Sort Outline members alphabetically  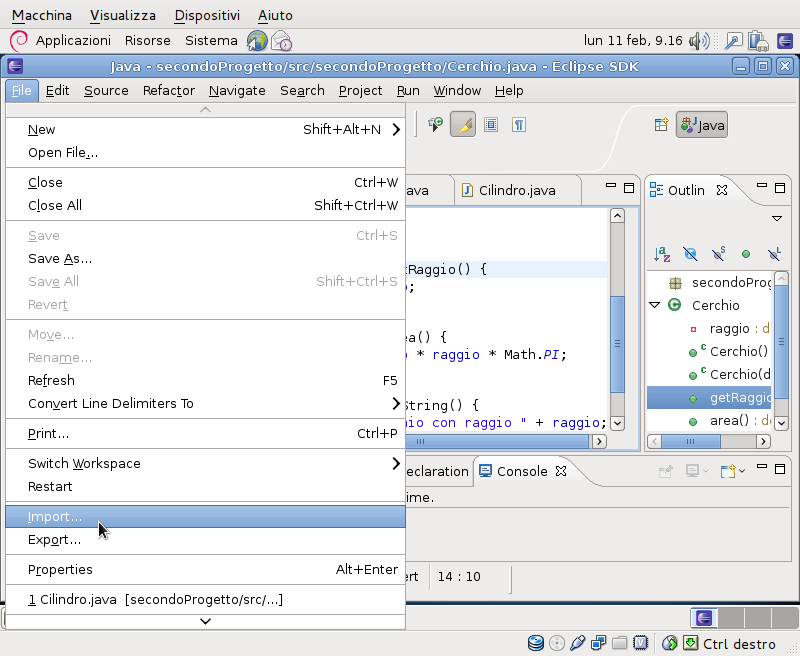[x=661, y=254]
